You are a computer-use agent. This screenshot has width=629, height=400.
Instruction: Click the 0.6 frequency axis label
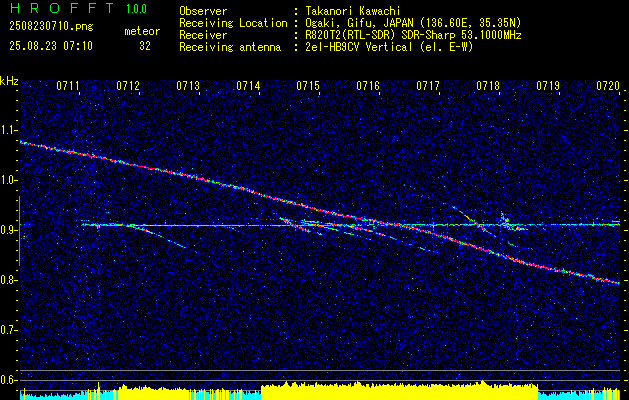coord(8,380)
